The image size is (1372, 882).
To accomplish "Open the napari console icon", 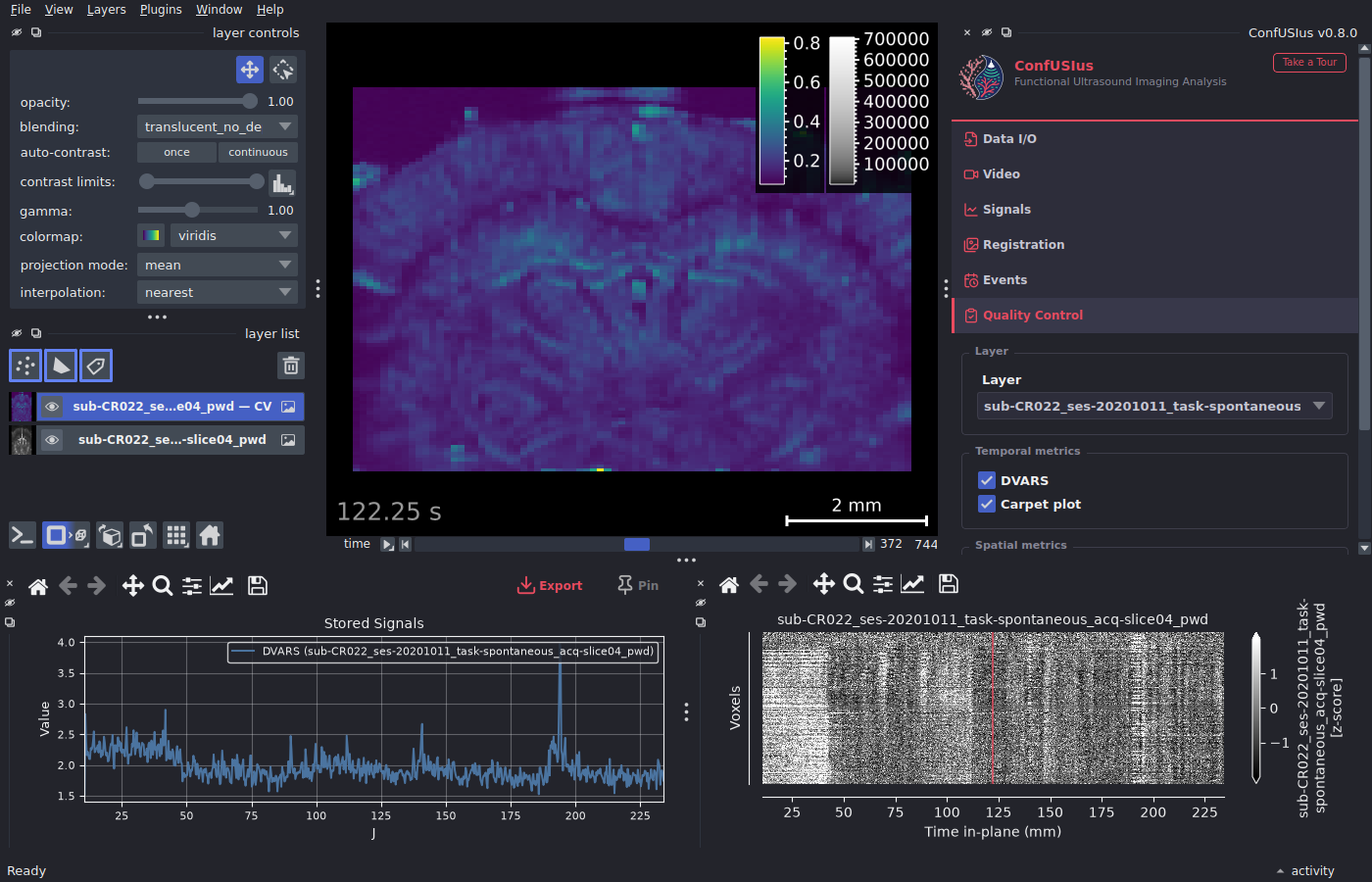I will [x=23, y=535].
